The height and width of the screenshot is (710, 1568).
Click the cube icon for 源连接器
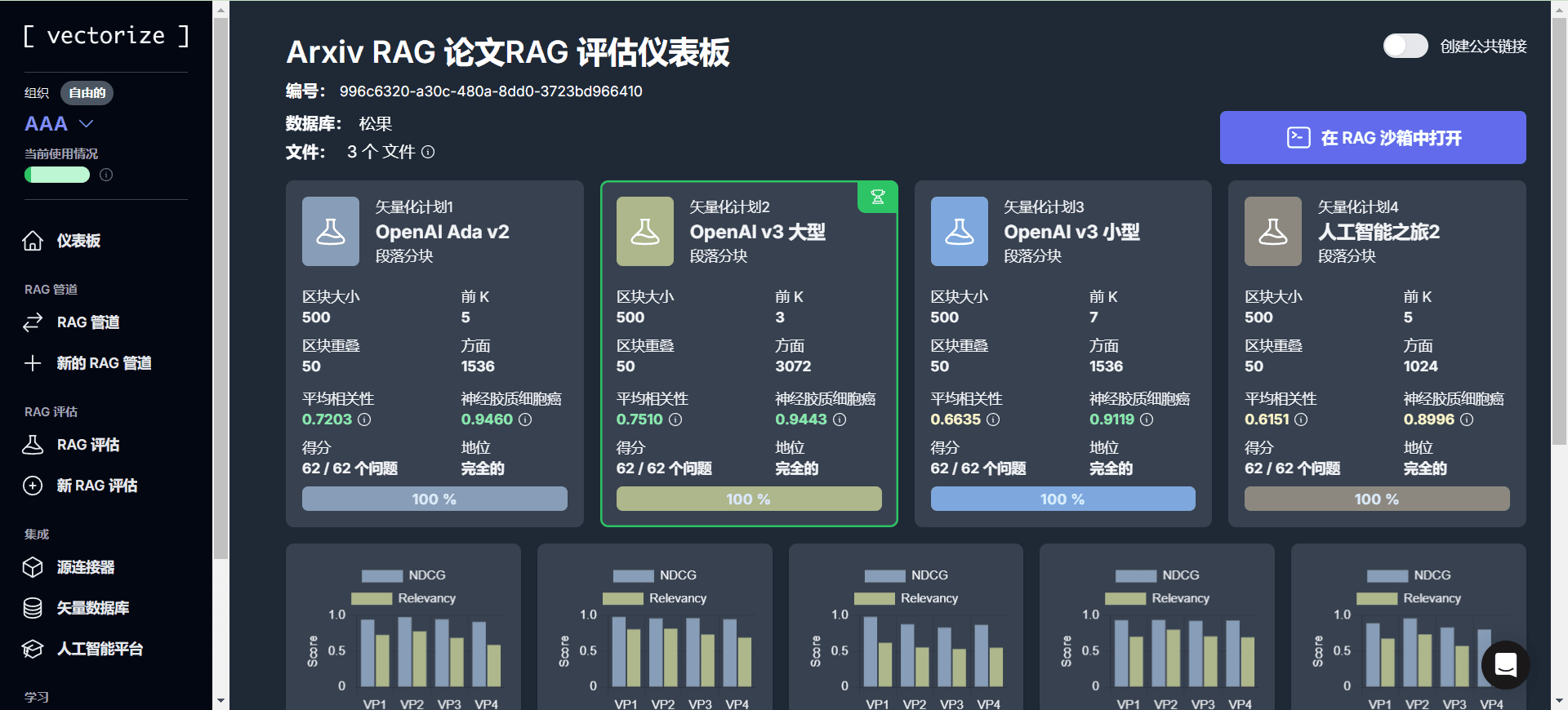click(x=33, y=567)
